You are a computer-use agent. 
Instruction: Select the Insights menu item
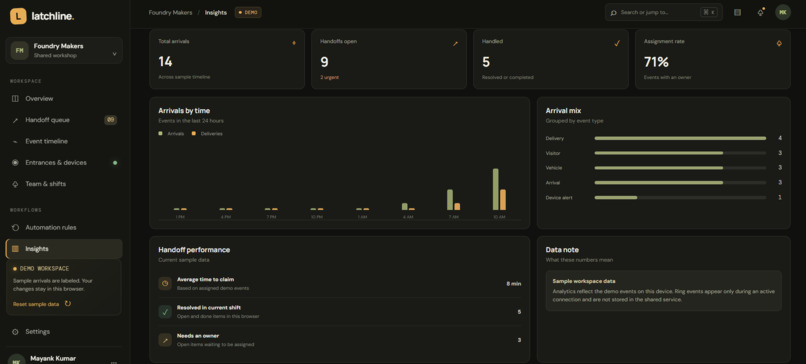click(x=64, y=249)
